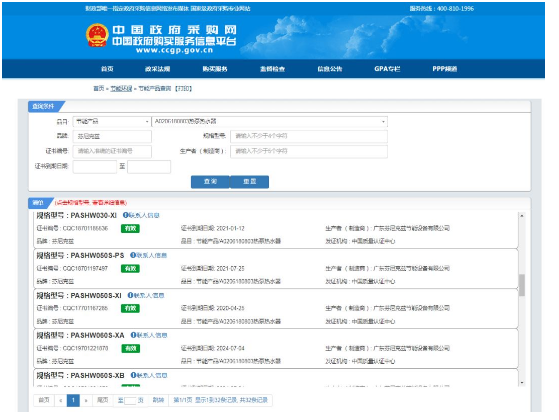559x420 pixels.
Task: Click the service hotline 400-810-1996 text
Action: (455, 8)
